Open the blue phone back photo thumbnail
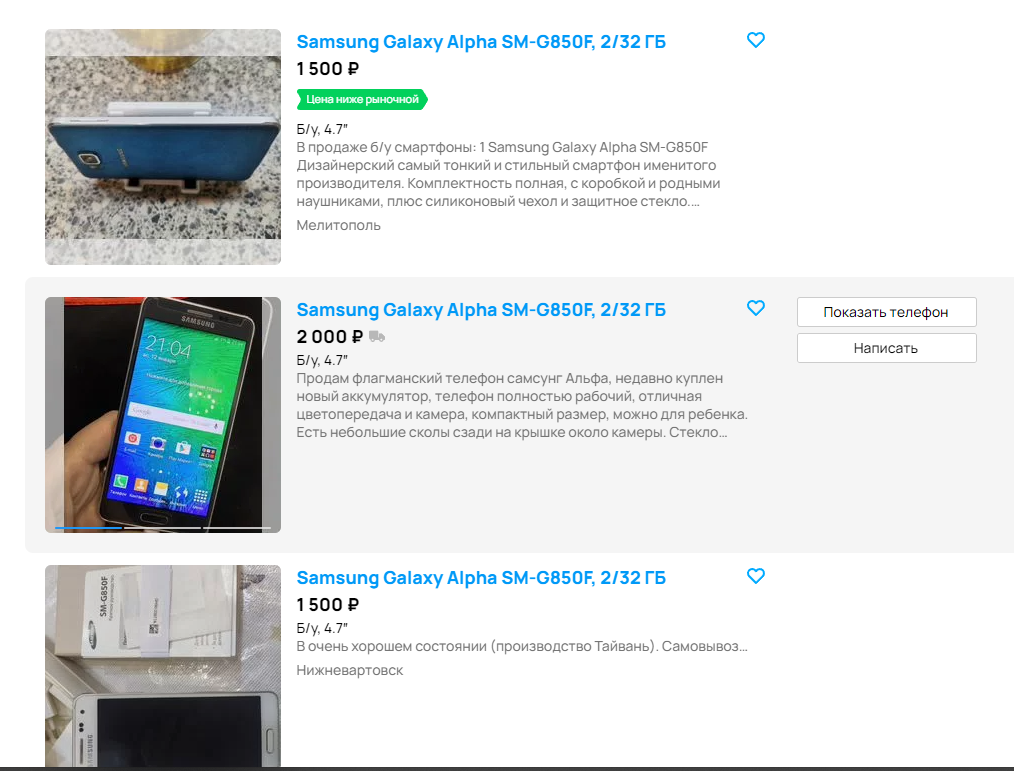 pos(163,147)
